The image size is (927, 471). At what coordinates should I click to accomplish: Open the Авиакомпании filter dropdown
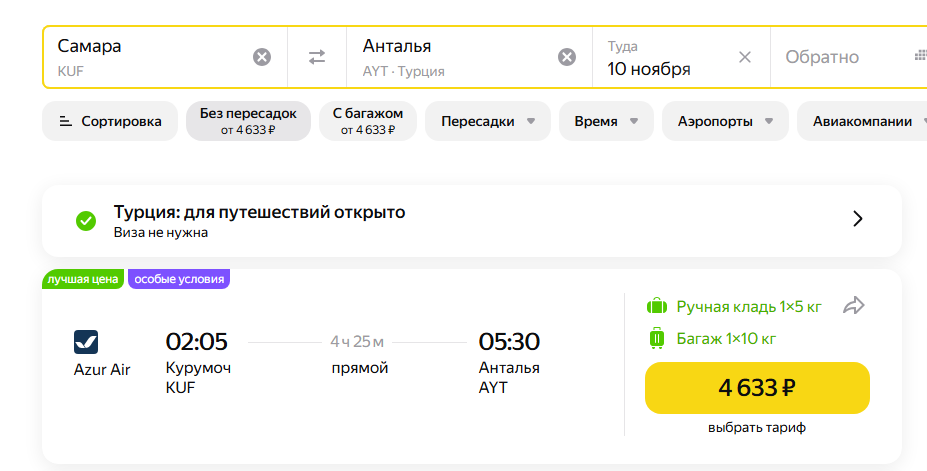pyautogui.click(x=862, y=121)
